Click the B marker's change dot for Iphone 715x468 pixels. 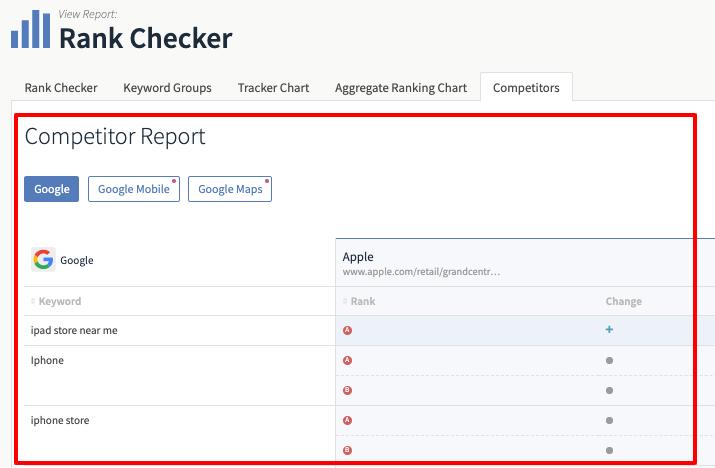[x=609, y=390]
